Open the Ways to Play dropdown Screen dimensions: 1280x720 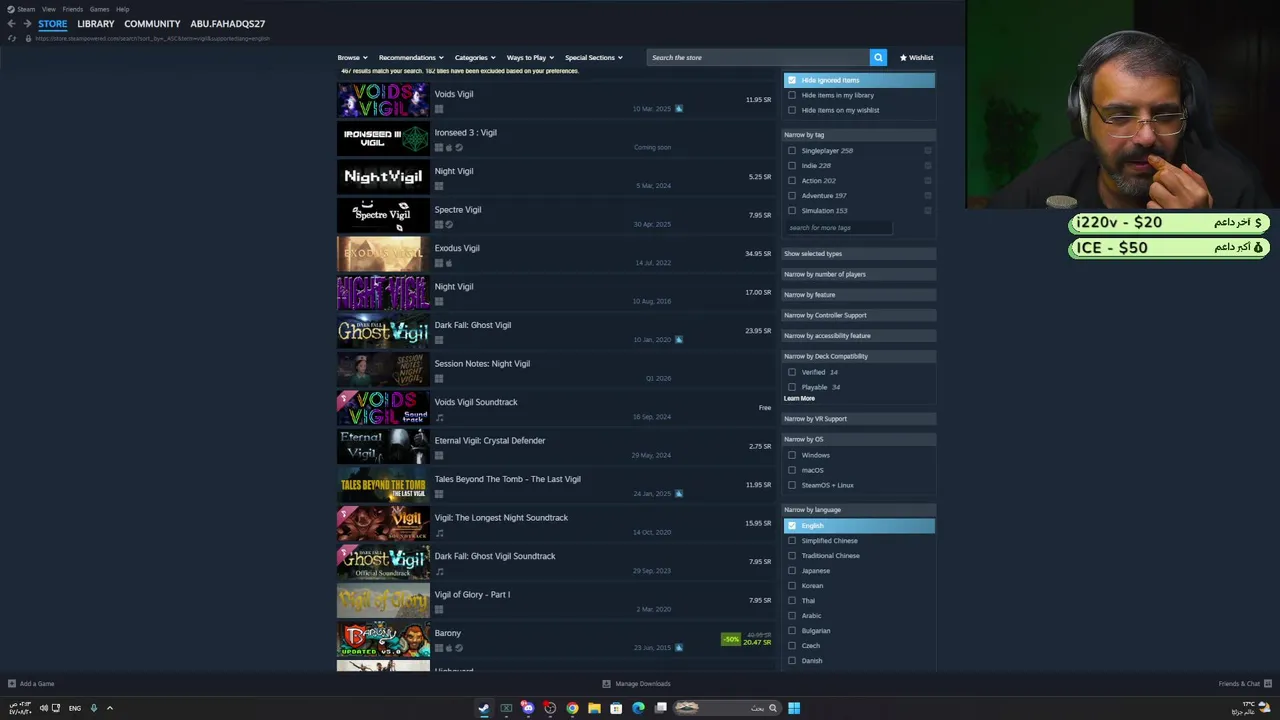tap(530, 57)
